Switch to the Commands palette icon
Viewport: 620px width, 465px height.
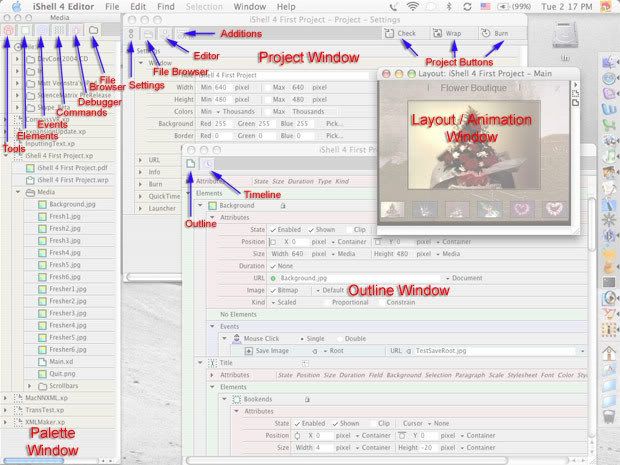coord(59,31)
